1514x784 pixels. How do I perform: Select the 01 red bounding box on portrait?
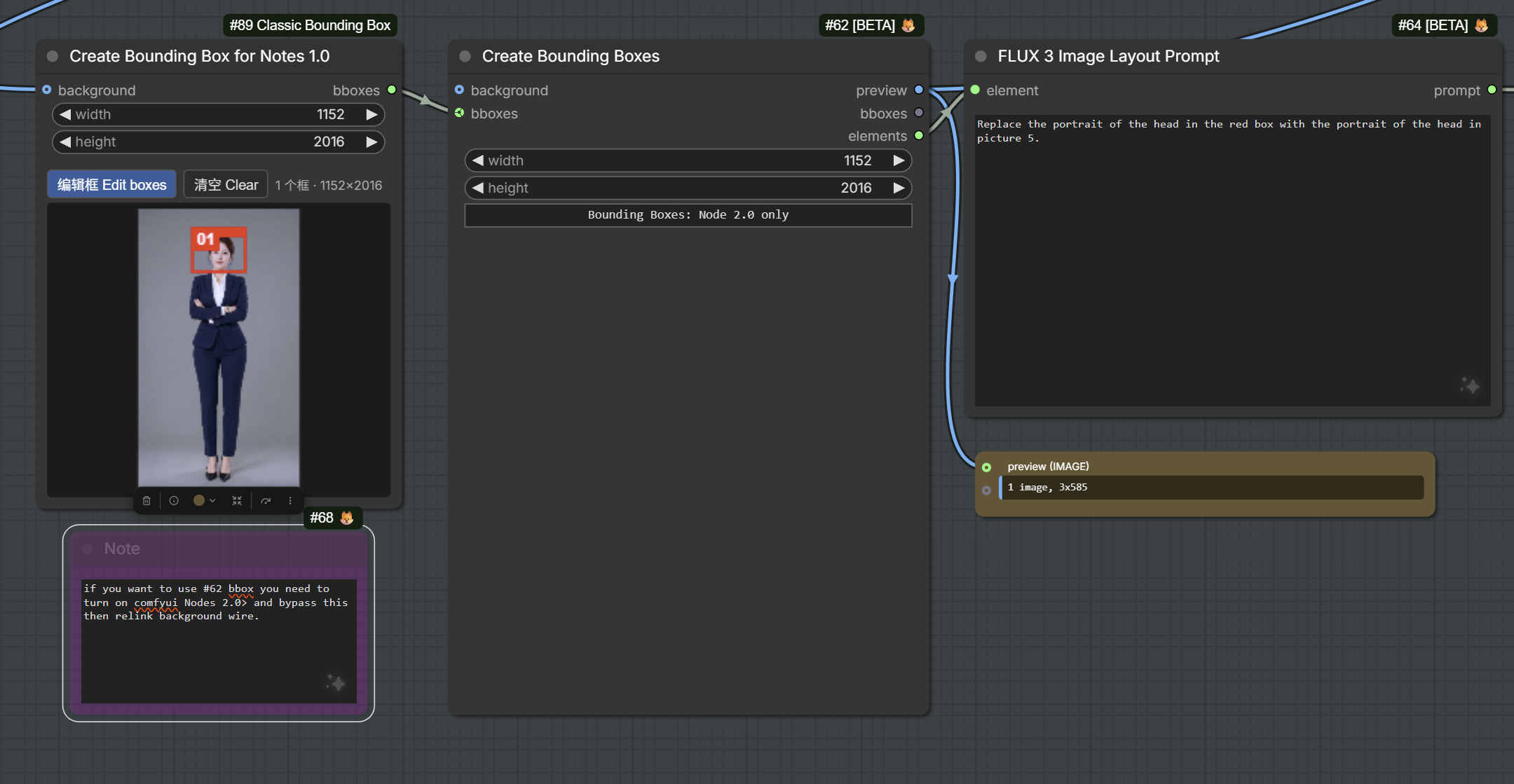tap(219, 249)
